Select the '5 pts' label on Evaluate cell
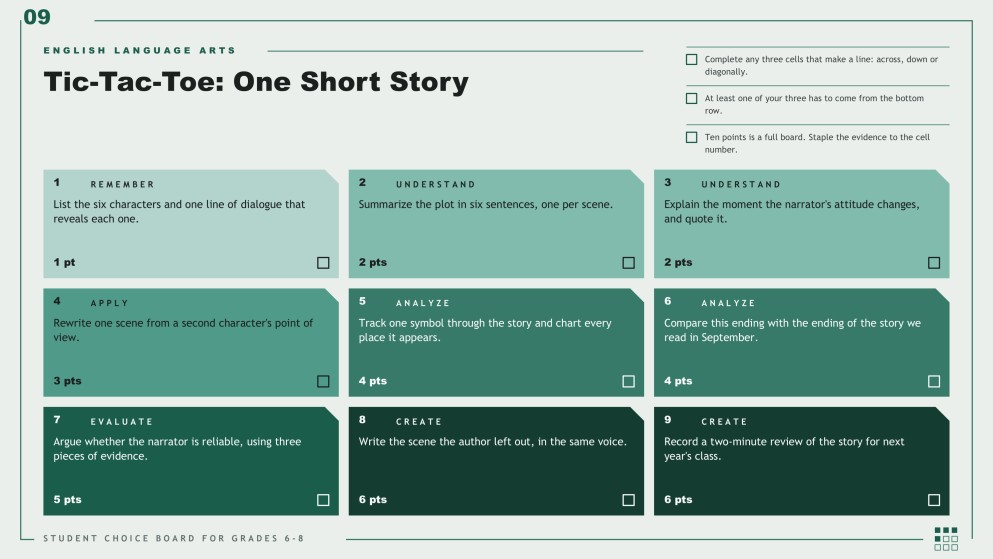This screenshot has width=993, height=559. tap(67, 499)
